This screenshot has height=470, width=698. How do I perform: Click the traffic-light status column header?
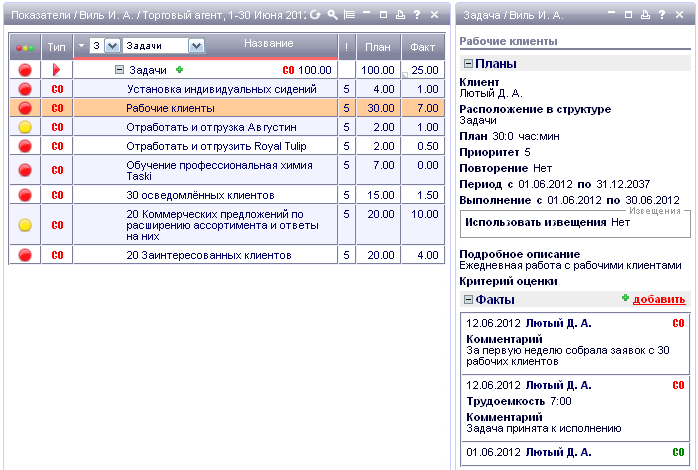pyautogui.click(x=25, y=47)
